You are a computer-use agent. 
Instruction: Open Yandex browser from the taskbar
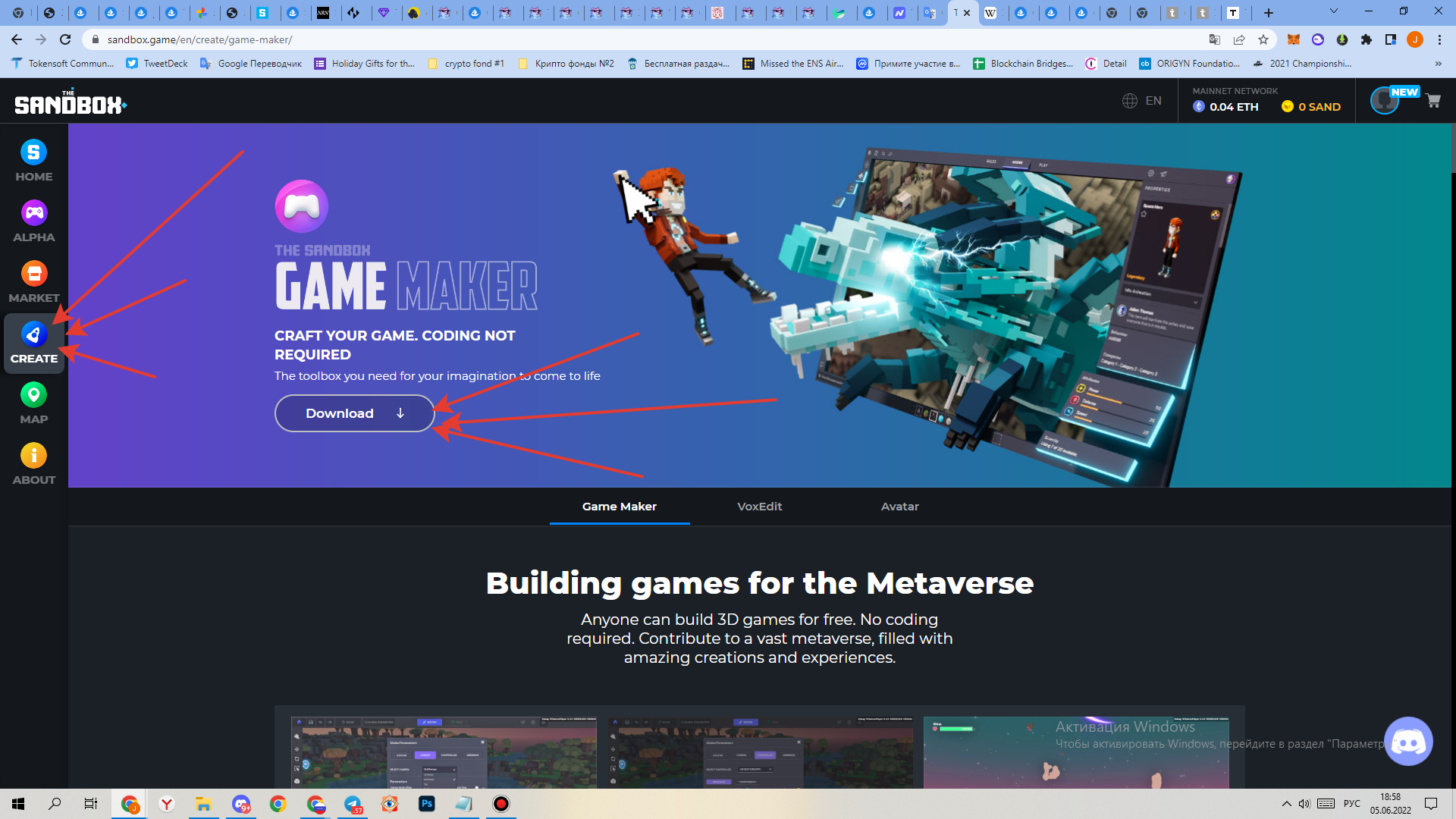tap(167, 804)
